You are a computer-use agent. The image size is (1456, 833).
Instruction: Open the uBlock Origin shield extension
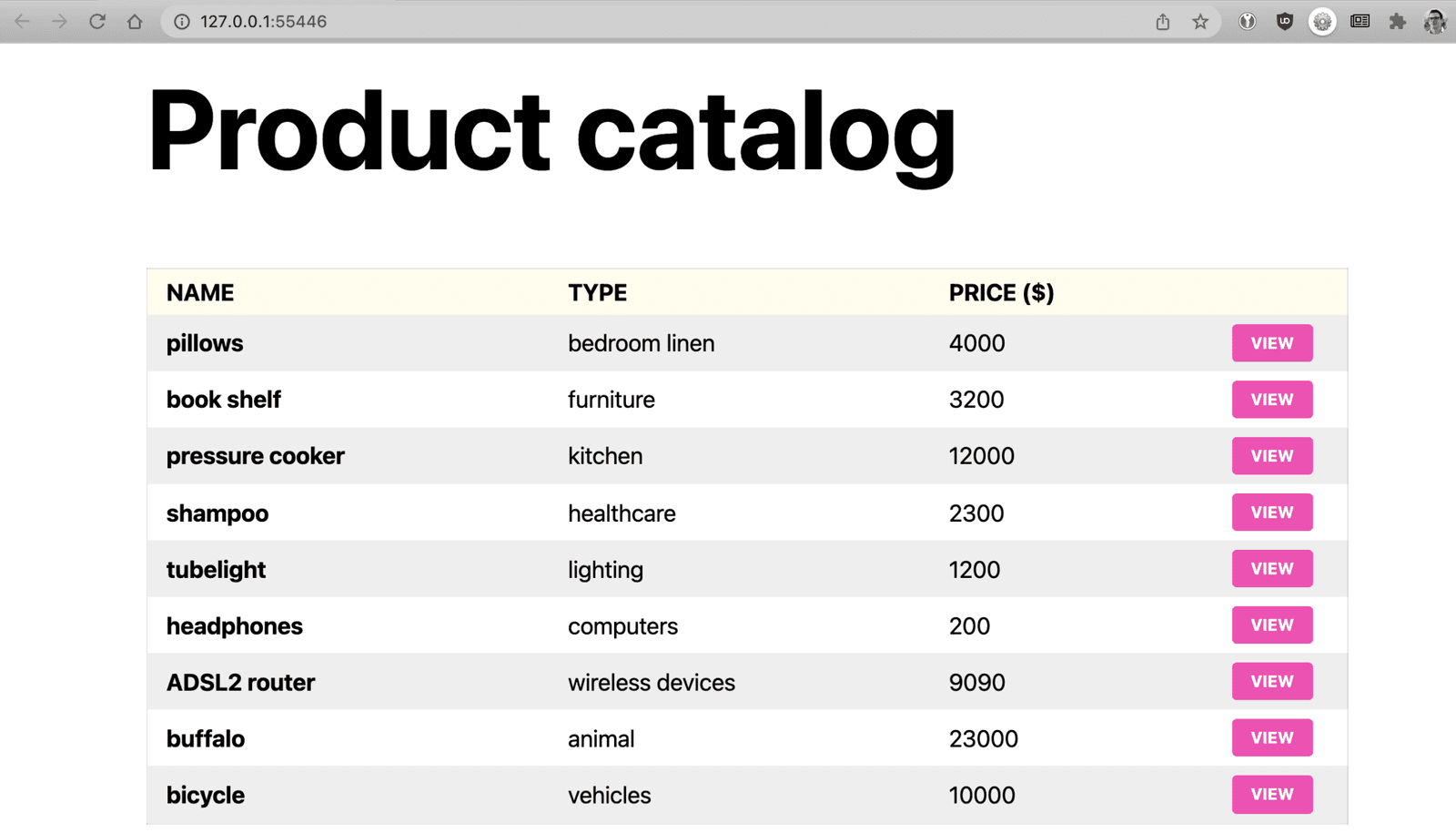pyautogui.click(x=1284, y=22)
